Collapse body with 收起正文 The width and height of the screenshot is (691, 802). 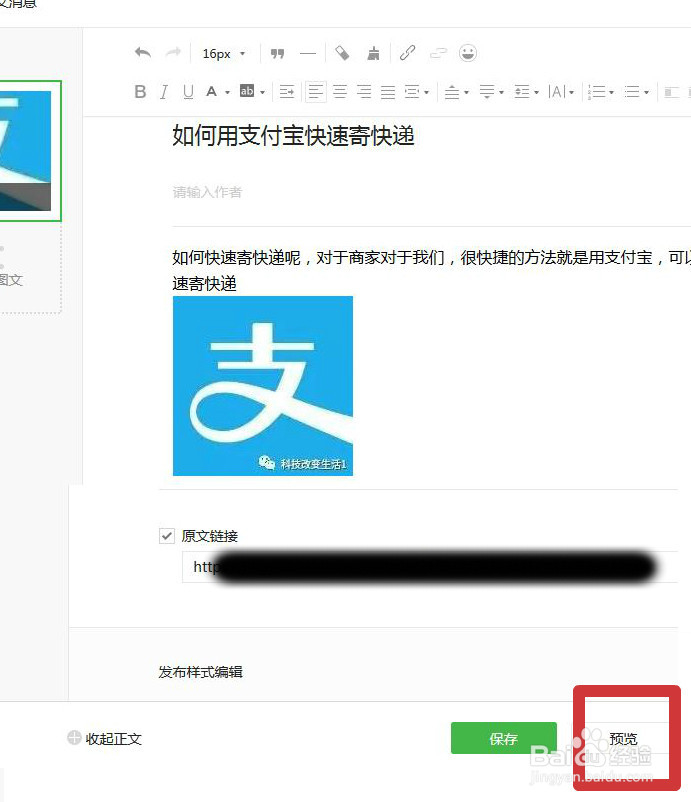[114, 739]
